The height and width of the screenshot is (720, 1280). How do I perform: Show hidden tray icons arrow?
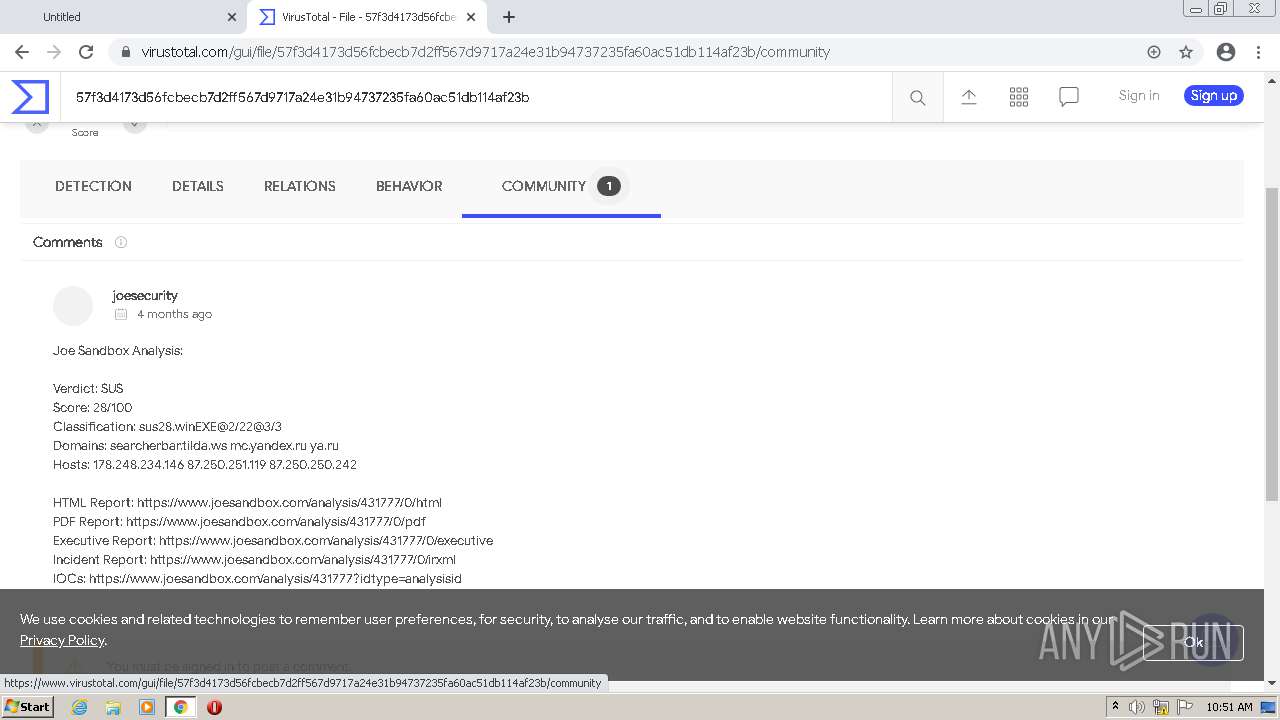tap(1115, 707)
